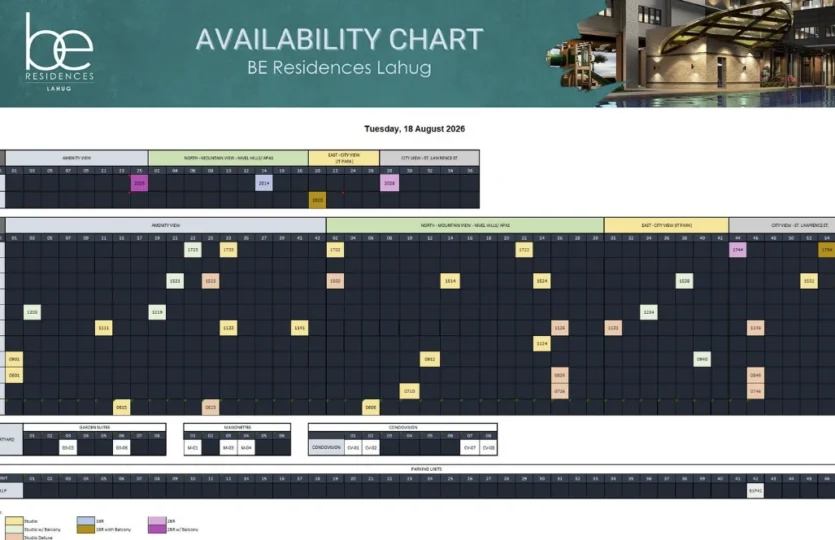Select parking unit B1P42
The height and width of the screenshot is (540, 835).
(756, 490)
